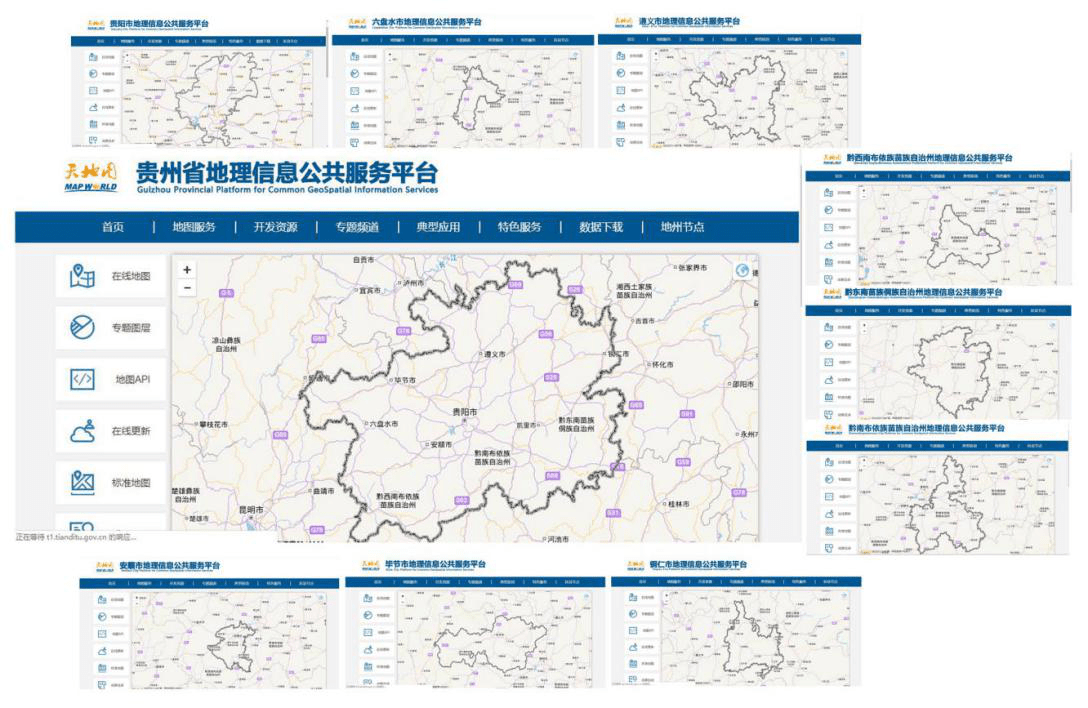This screenshot has height=708, width=1088.
Task: Zoom out the Guizhou provincial map
Action: click(187, 287)
